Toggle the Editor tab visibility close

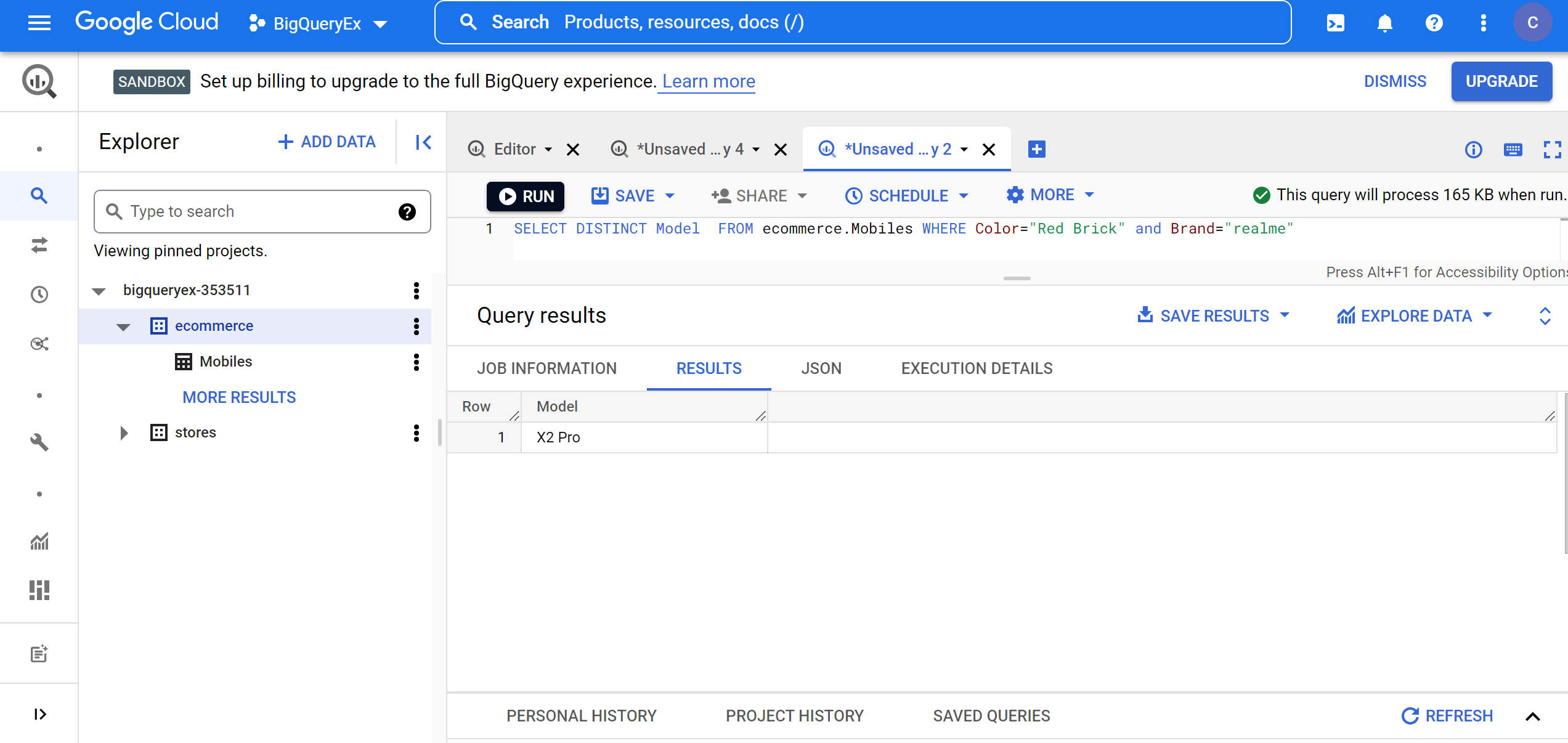click(x=573, y=149)
